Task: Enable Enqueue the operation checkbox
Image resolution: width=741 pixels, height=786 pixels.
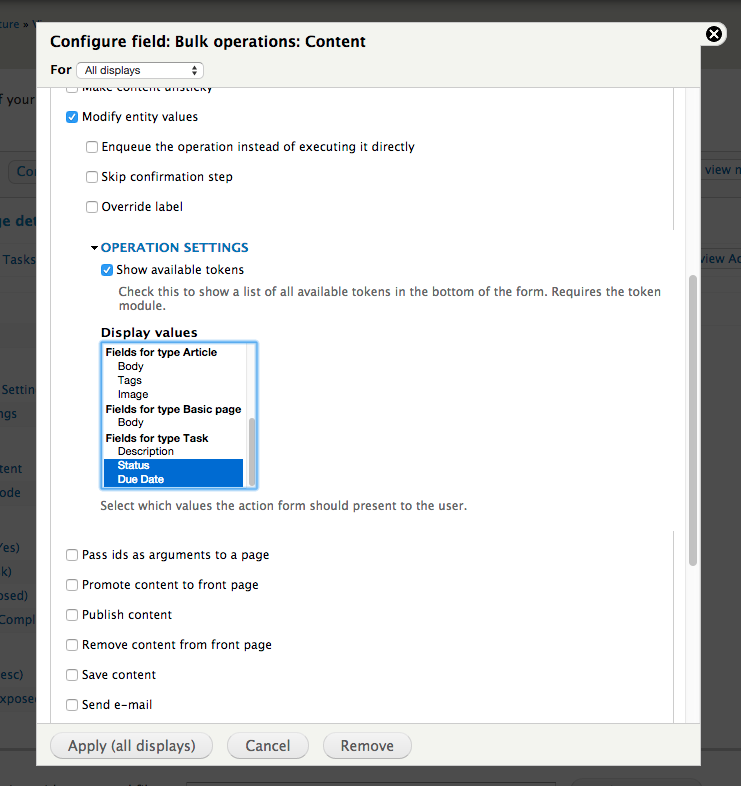Action: [x=92, y=147]
